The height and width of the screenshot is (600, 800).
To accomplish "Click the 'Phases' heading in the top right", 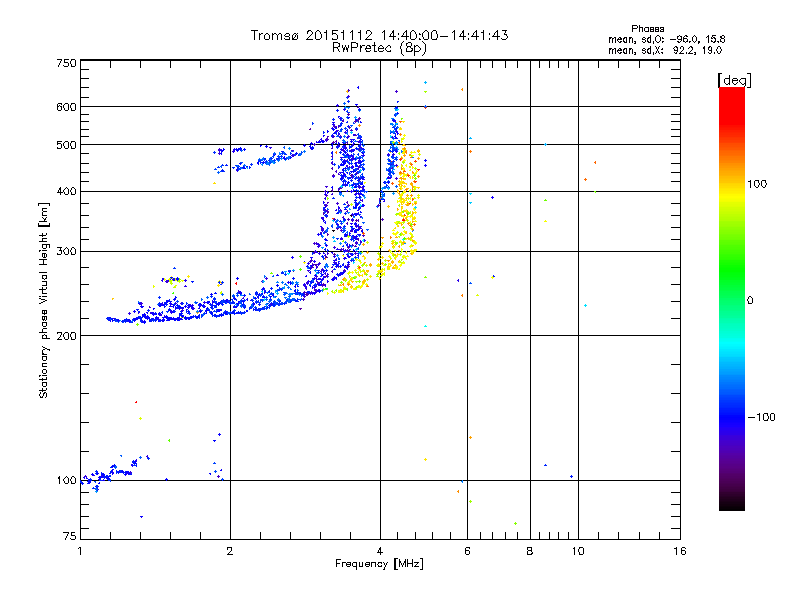I will point(647,29).
